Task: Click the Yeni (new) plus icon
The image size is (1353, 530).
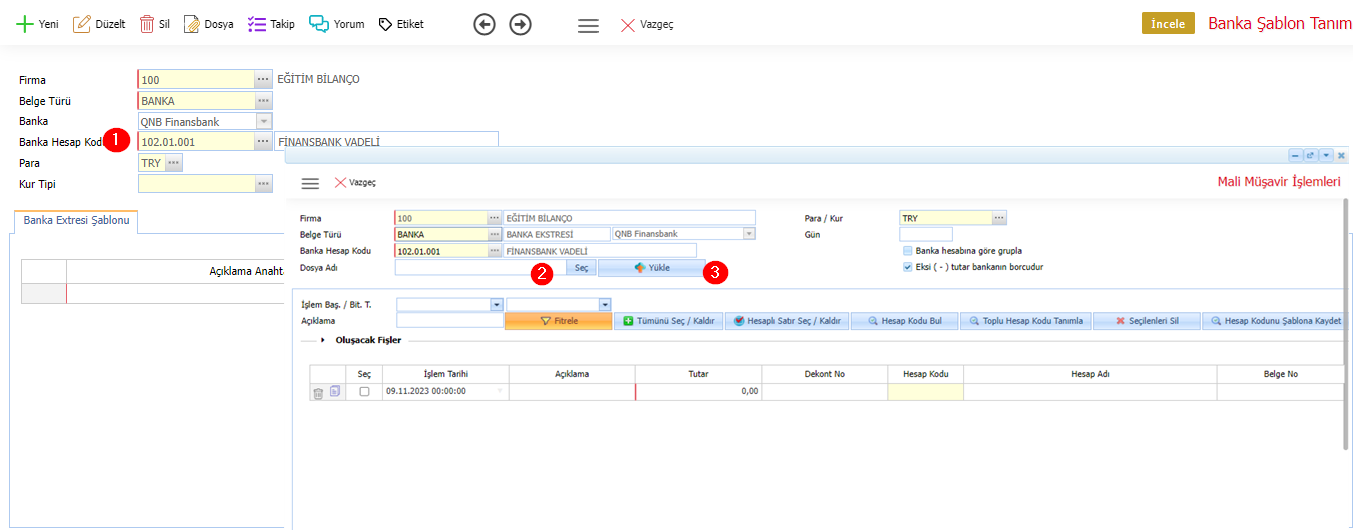Action: [x=25, y=24]
